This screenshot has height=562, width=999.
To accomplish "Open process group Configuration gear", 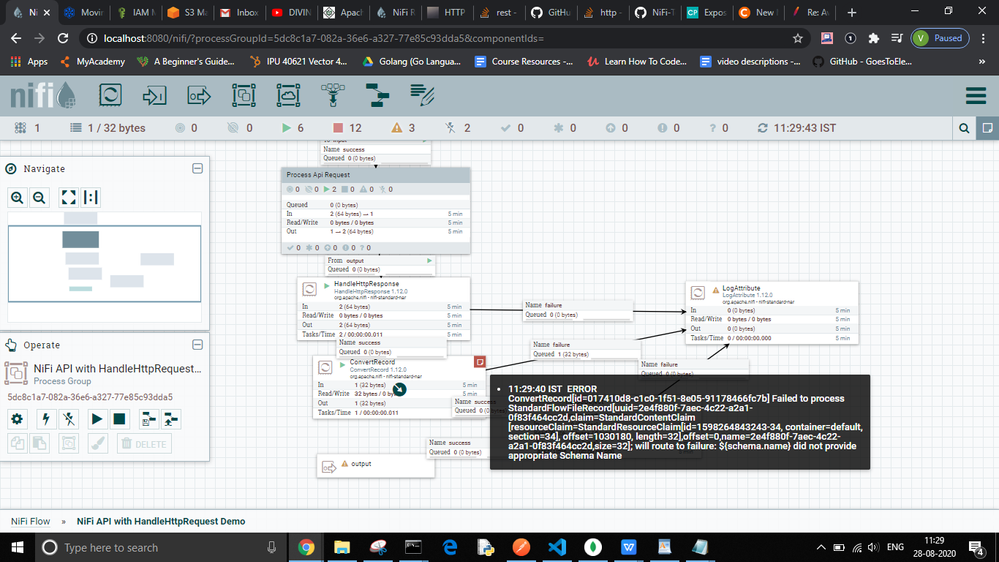I will pyautogui.click(x=17, y=419).
